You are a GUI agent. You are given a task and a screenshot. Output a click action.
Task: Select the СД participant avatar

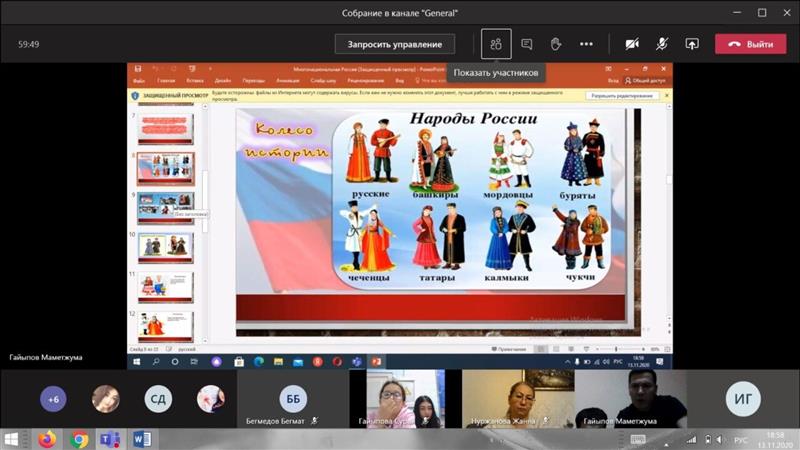point(158,399)
